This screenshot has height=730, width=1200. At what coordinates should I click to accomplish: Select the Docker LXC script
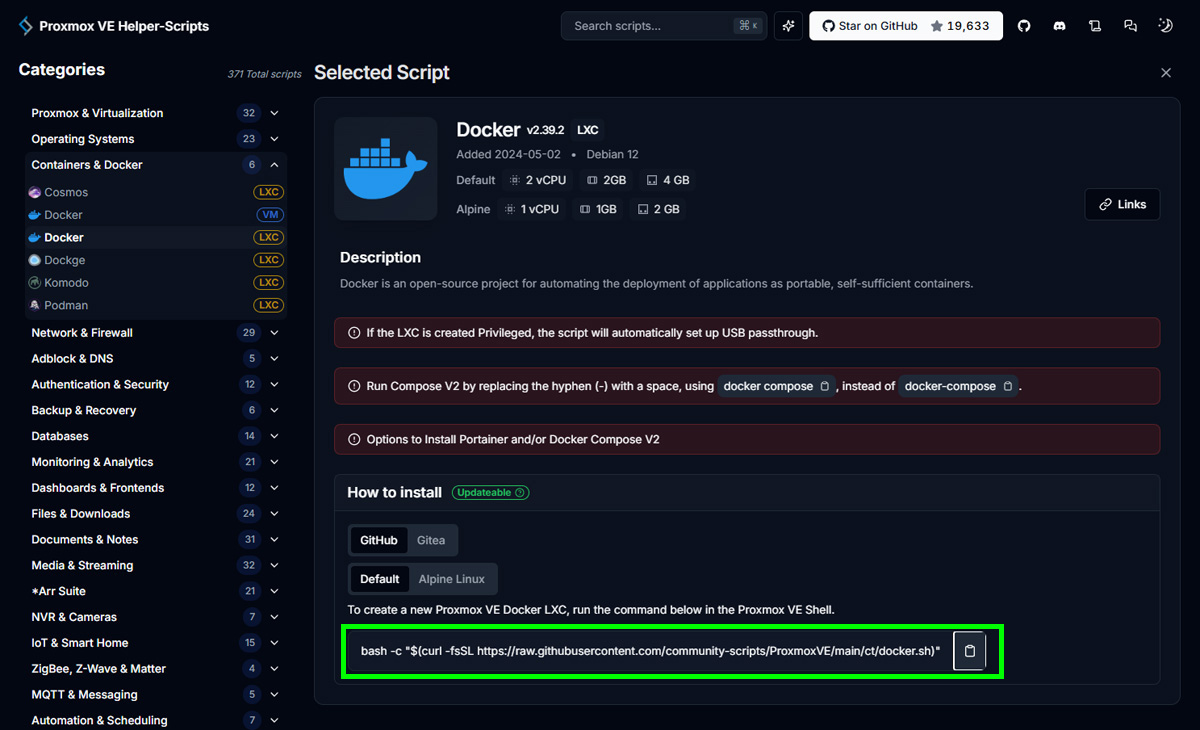coord(157,238)
